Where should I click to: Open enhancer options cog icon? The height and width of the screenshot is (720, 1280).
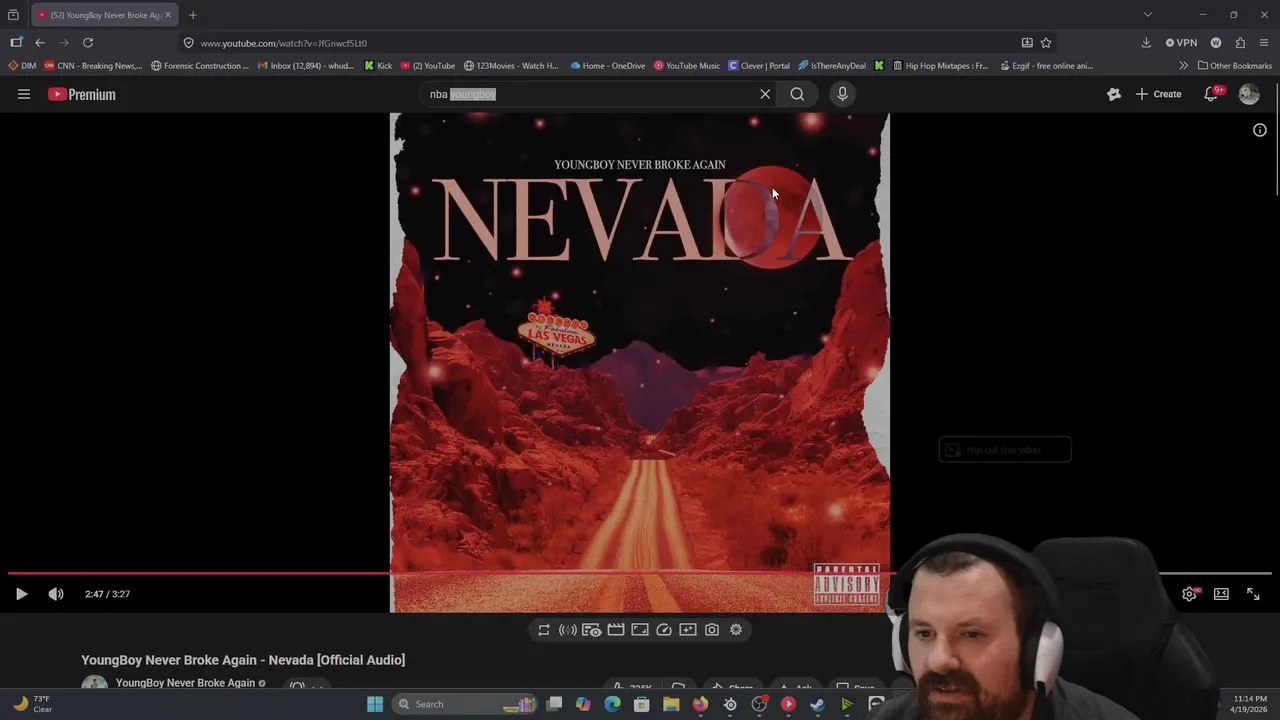click(736, 630)
